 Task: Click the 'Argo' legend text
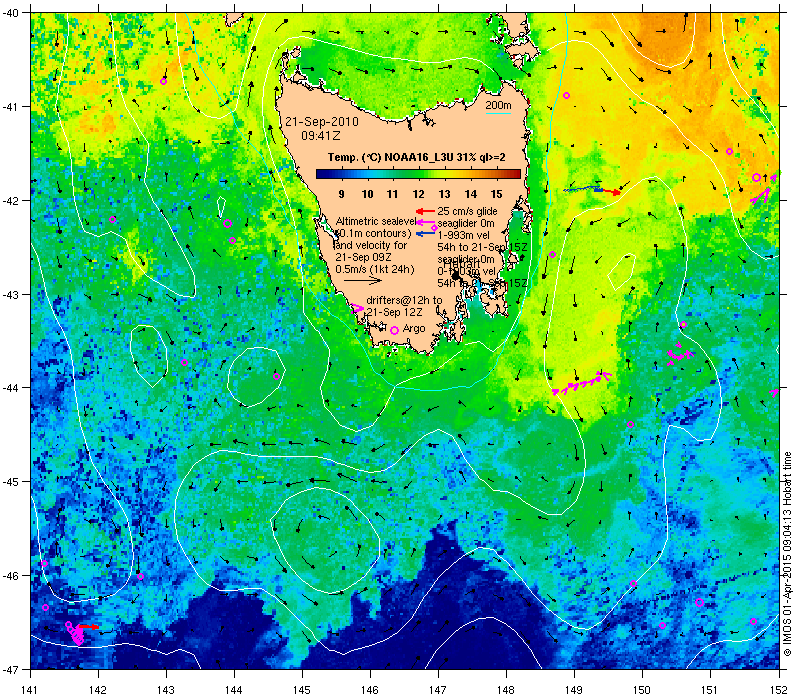click(x=414, y=329)
